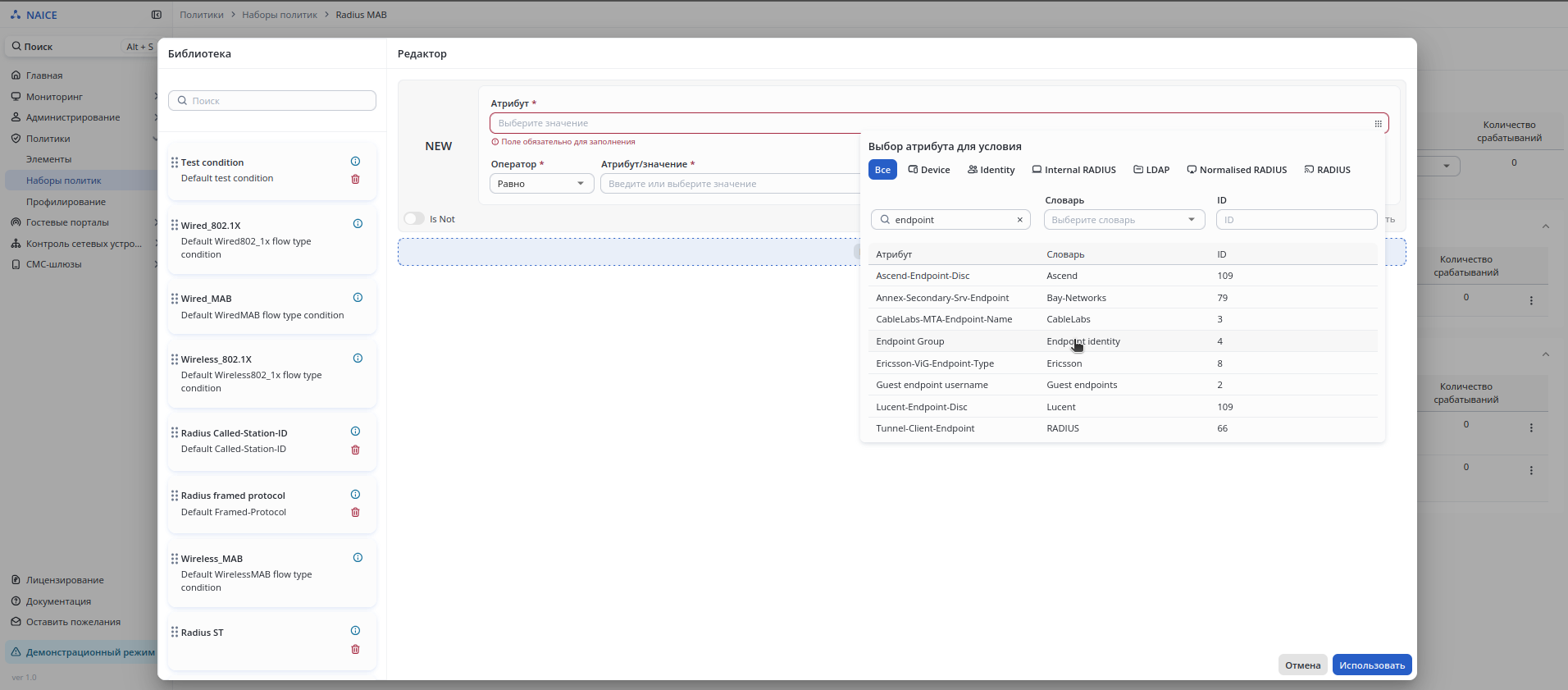Filter attributes by LDAP tab

(1151, 170)
